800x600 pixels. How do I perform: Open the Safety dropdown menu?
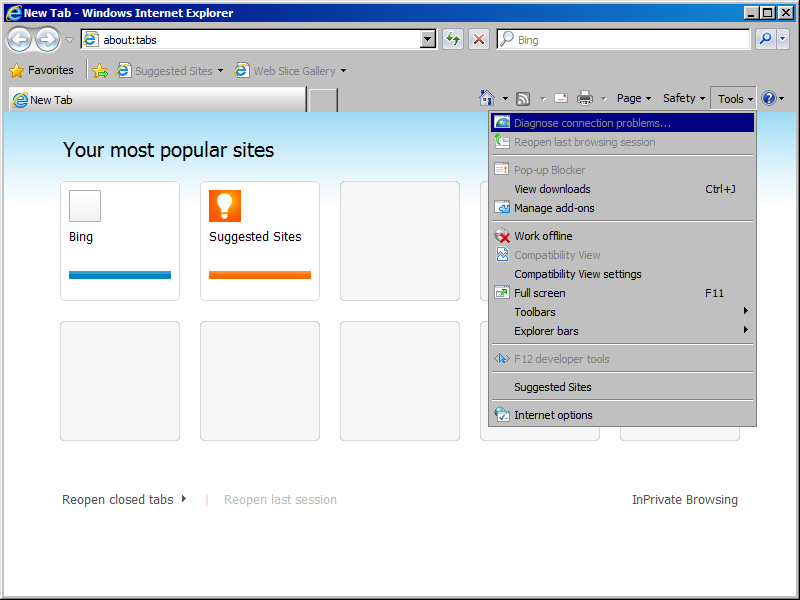click(x=683, y=98)
